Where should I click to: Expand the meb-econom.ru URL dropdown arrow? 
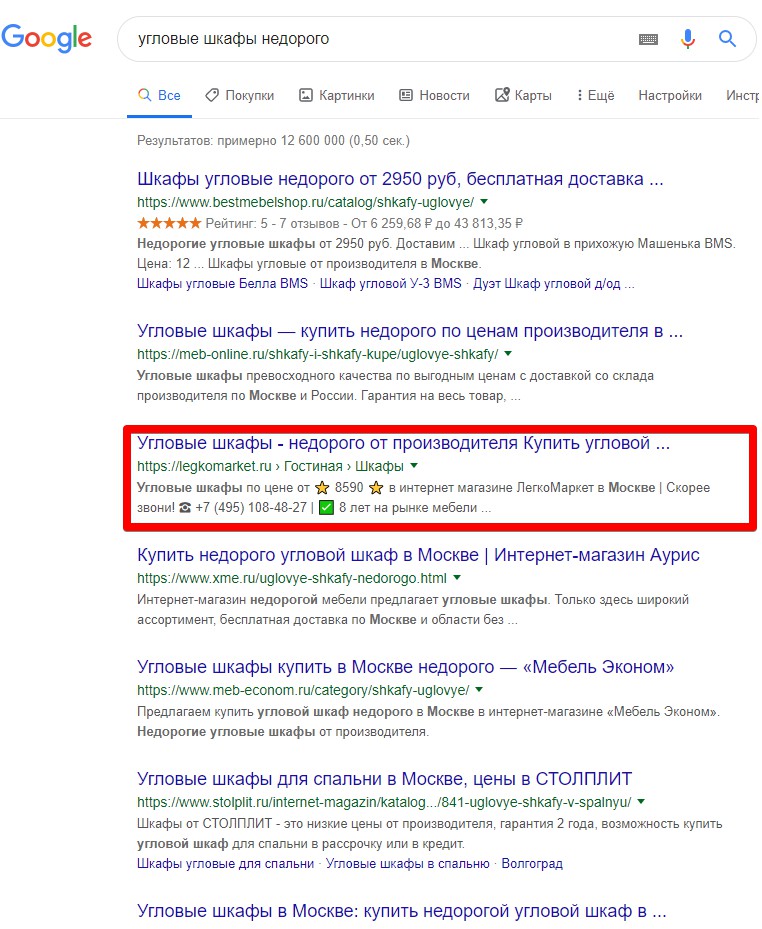coord(479,690)
